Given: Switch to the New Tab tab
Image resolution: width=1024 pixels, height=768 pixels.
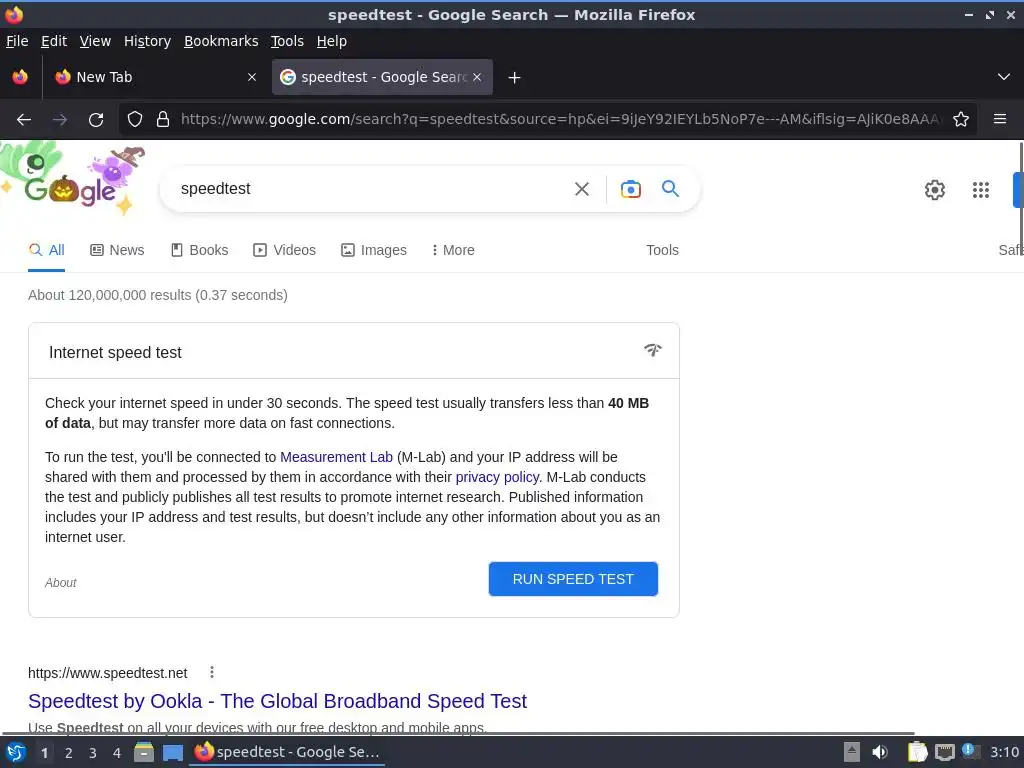Looking at the screenshot, I should [154, 77].
